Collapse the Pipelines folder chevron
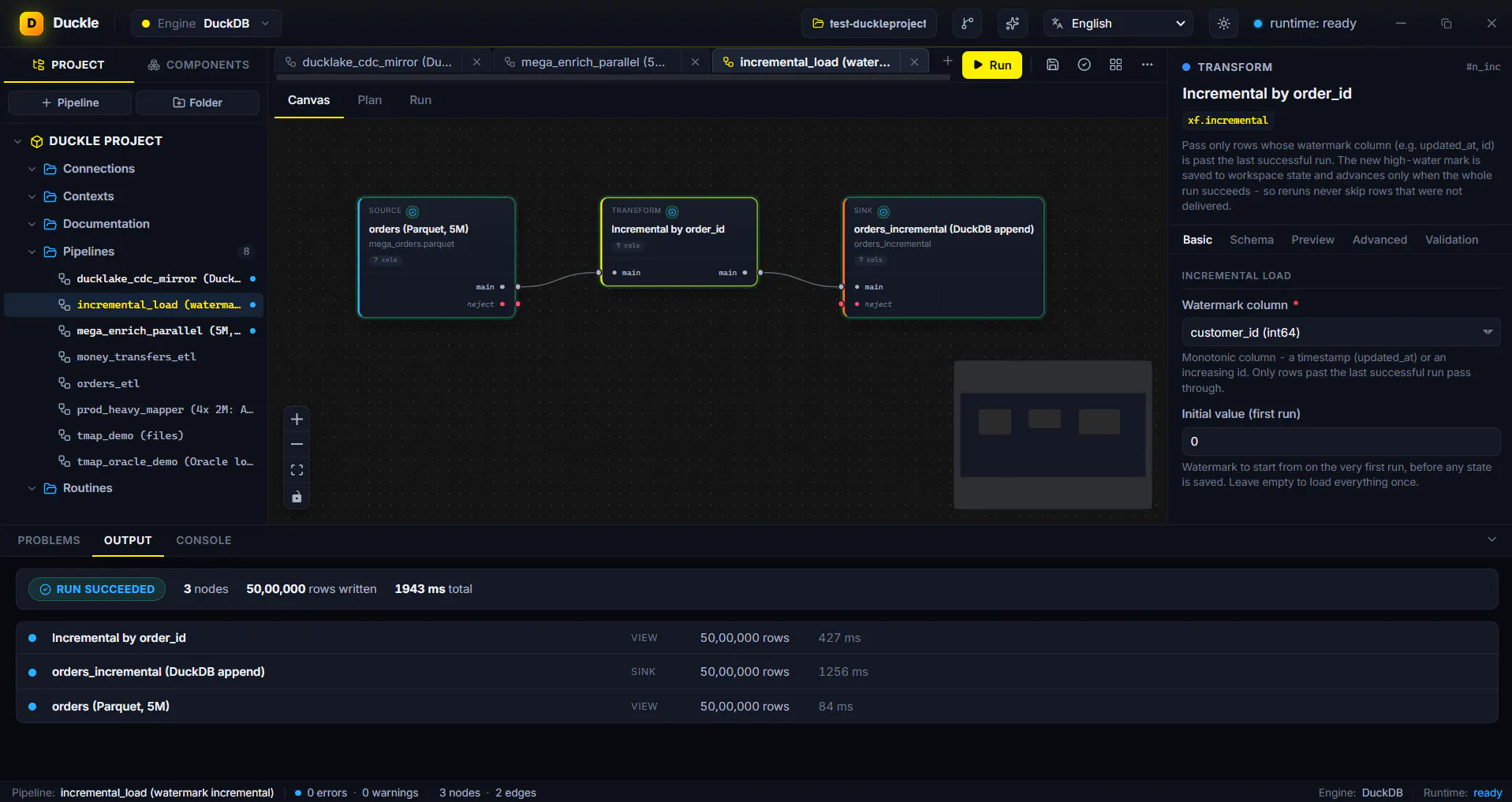The image size is (1512, 802). pyautogui.click(x=32, y=252)
